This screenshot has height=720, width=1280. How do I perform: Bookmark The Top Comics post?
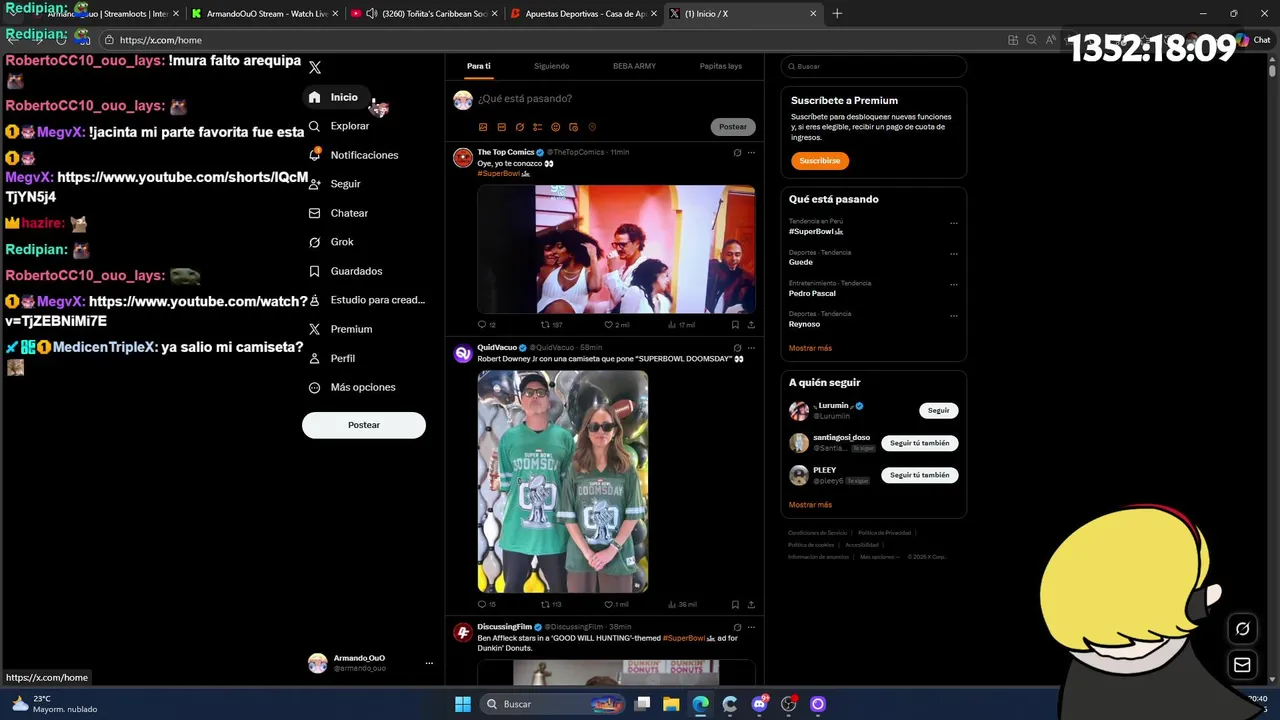(x=735, y=325)
